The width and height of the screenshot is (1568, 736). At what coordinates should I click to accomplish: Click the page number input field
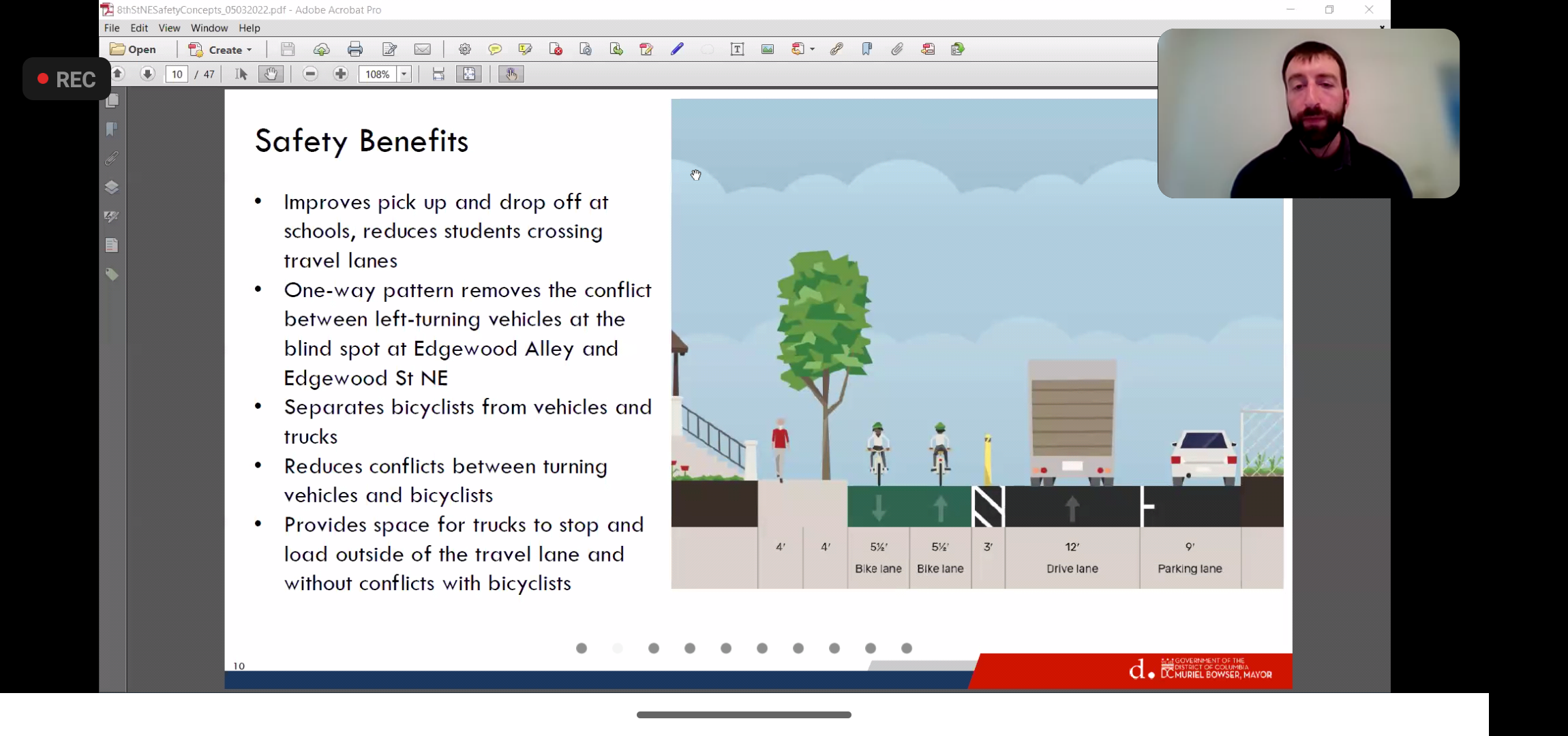pos(177,74)
